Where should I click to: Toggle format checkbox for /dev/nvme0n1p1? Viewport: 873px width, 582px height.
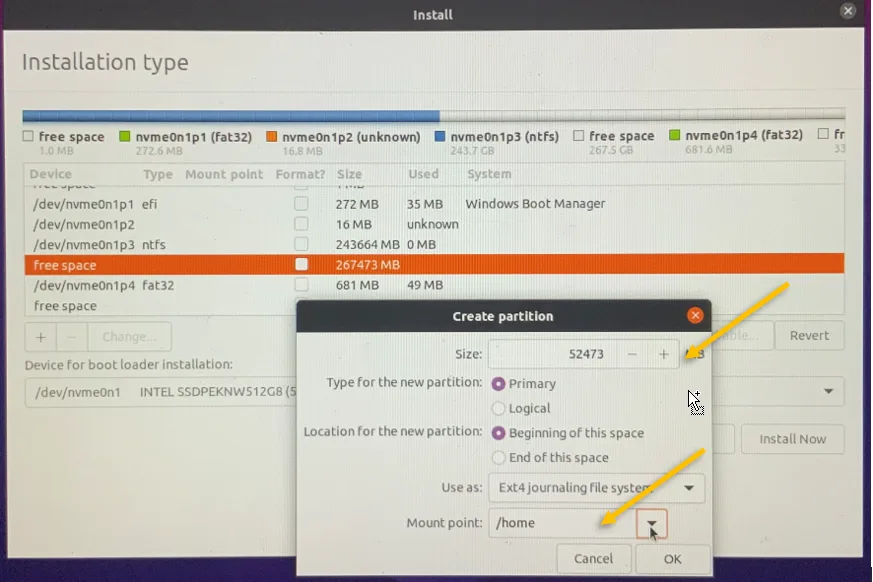pos(301,204)
